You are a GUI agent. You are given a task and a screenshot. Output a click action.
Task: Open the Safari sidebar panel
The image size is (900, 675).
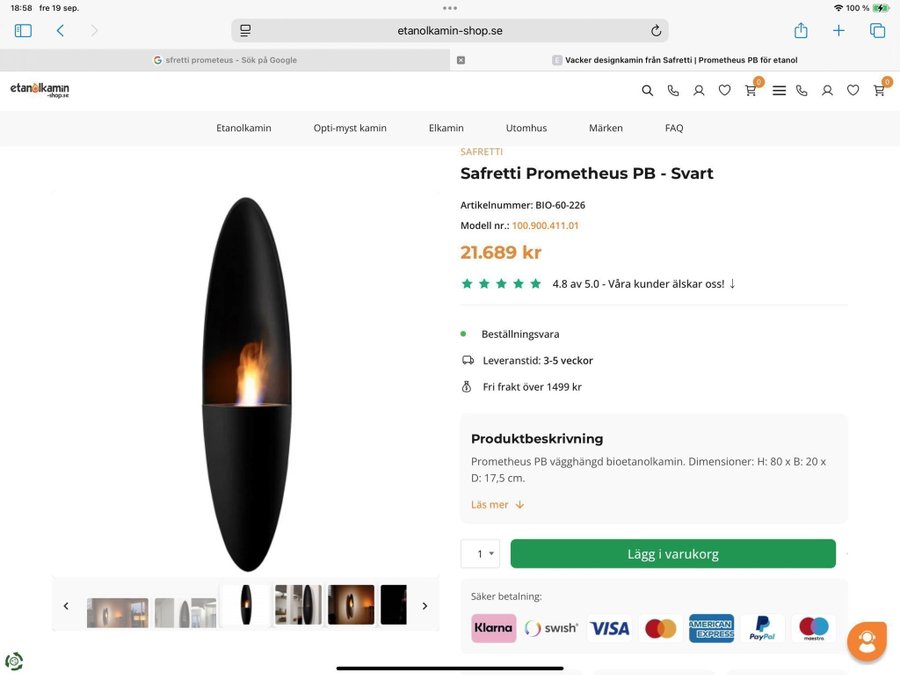point(23,31)
